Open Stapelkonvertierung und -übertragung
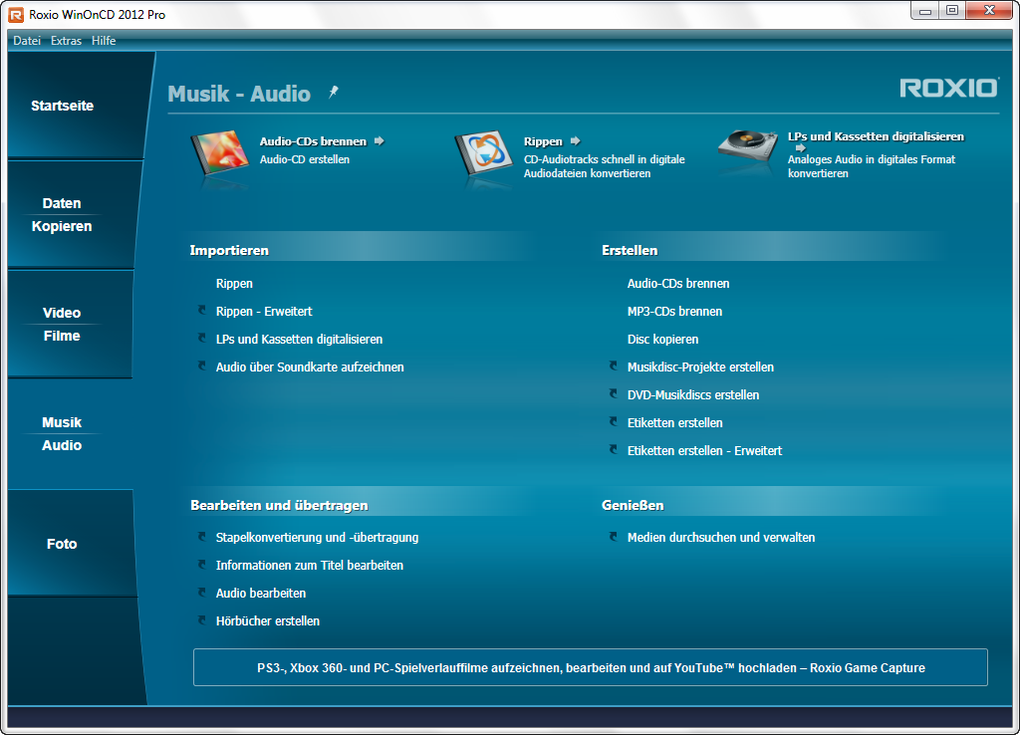1020x735 pixels. pyautogui.click(x=317, y=538)
